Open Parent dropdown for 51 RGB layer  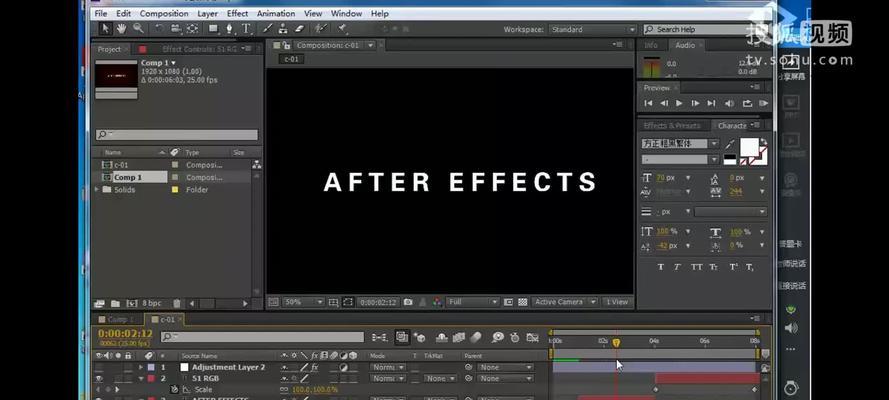505,378
